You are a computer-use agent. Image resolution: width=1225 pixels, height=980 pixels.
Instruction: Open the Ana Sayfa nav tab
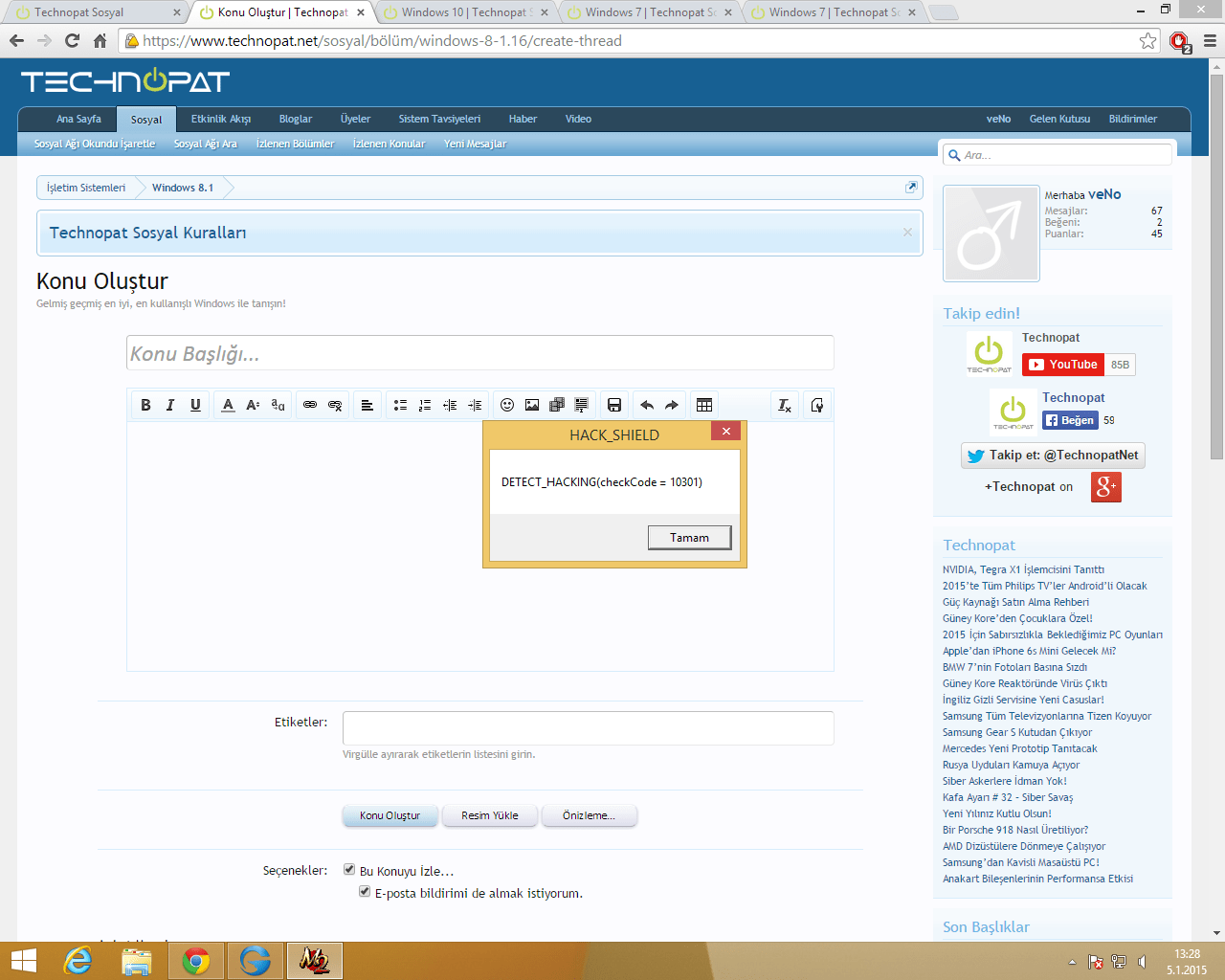tap(78, 119)
